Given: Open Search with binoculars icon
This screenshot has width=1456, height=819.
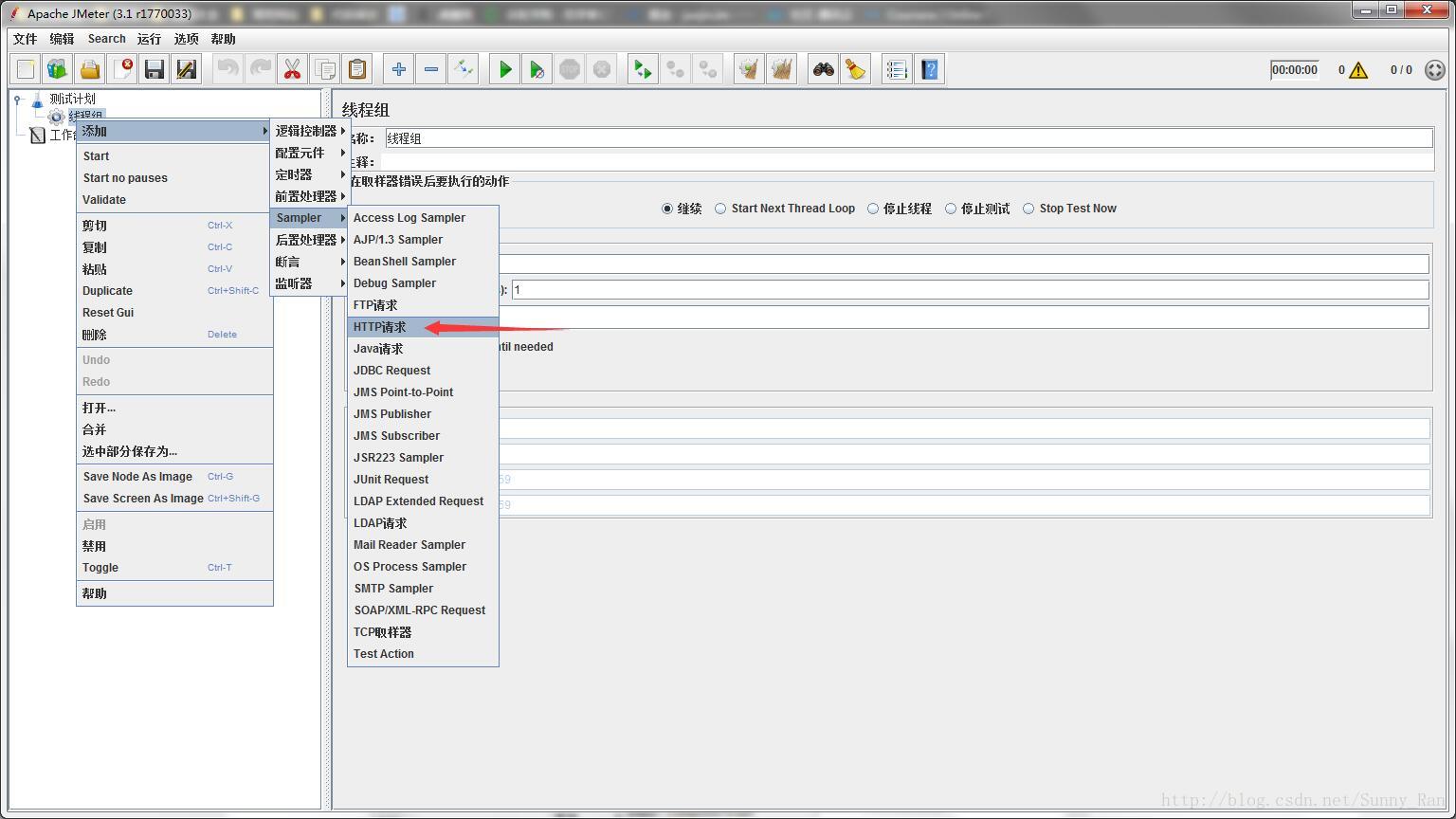Looking at the screenshot, I should point(824,69).
